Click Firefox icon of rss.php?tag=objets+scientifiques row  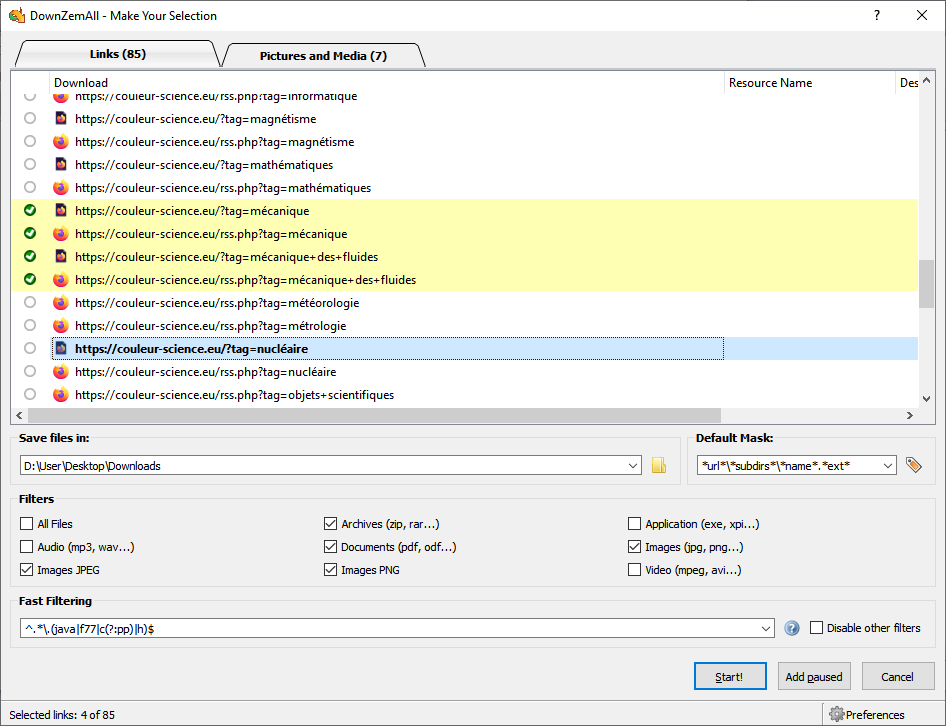coord(61,394)
